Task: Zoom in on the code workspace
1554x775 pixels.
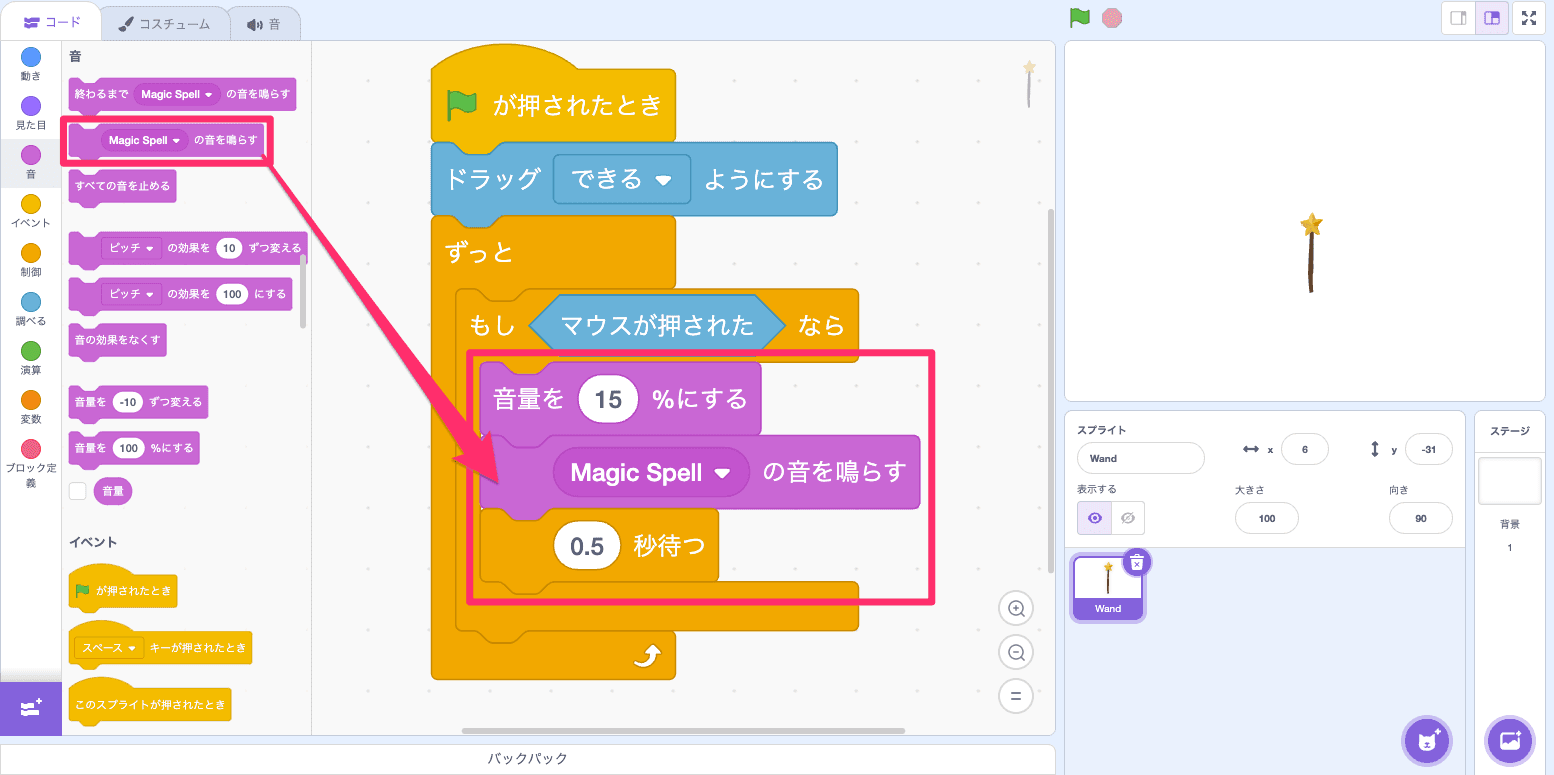Action: 1015,608
